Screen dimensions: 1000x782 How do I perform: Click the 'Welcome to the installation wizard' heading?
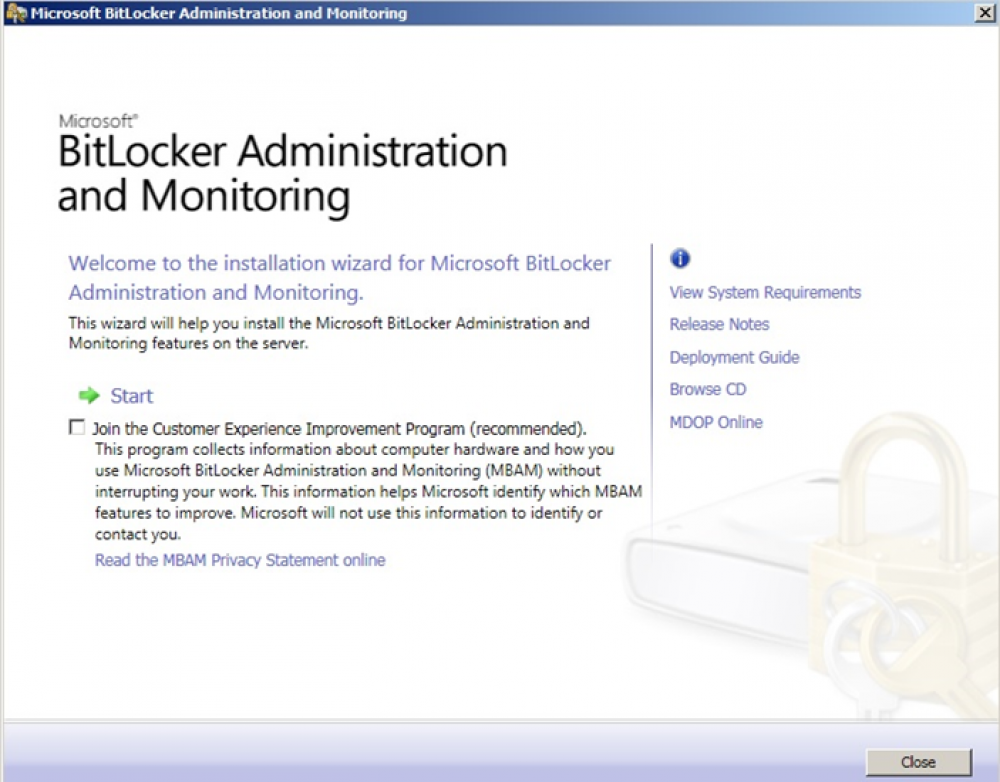(x=339, y=277)
